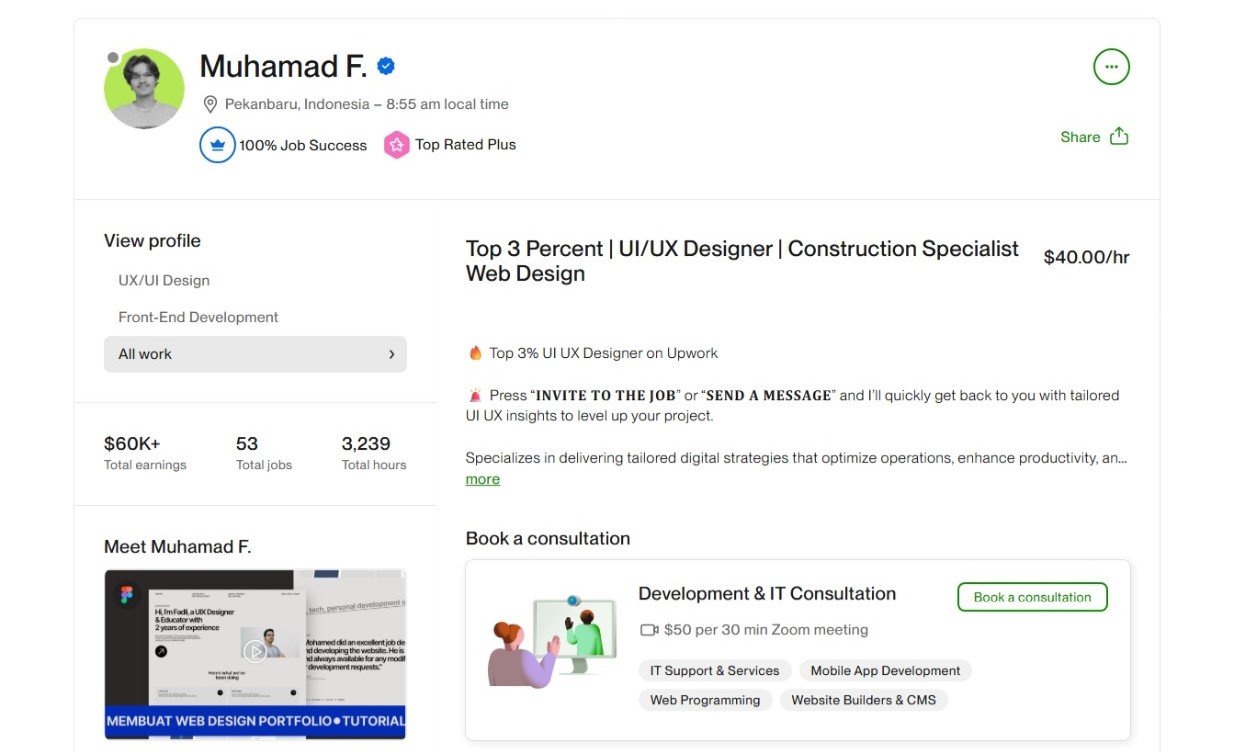This screenshot has height=752, width=1234.
Task: Select the Website Builders & CMS tag
Action: (x=864, y=700)
